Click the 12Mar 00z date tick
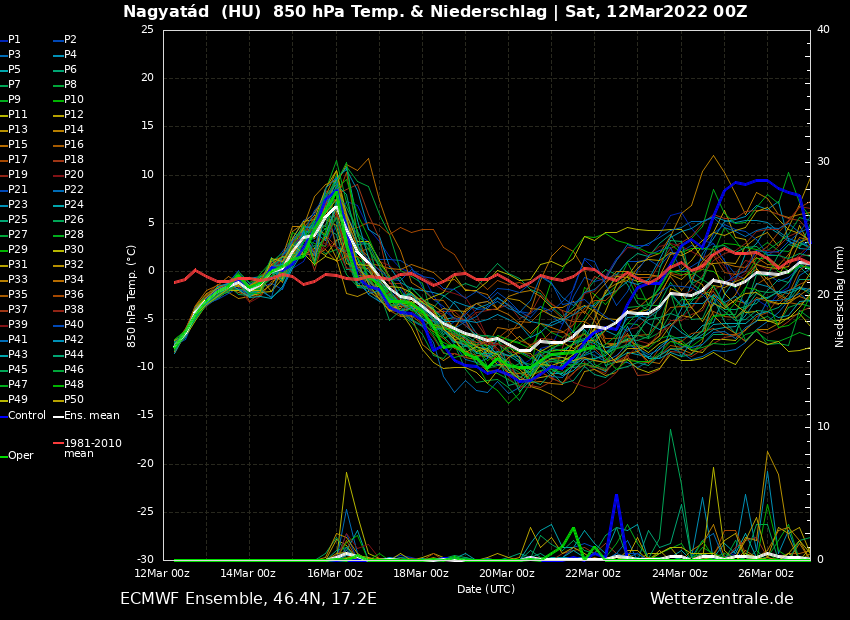 [x=163, y=573]
